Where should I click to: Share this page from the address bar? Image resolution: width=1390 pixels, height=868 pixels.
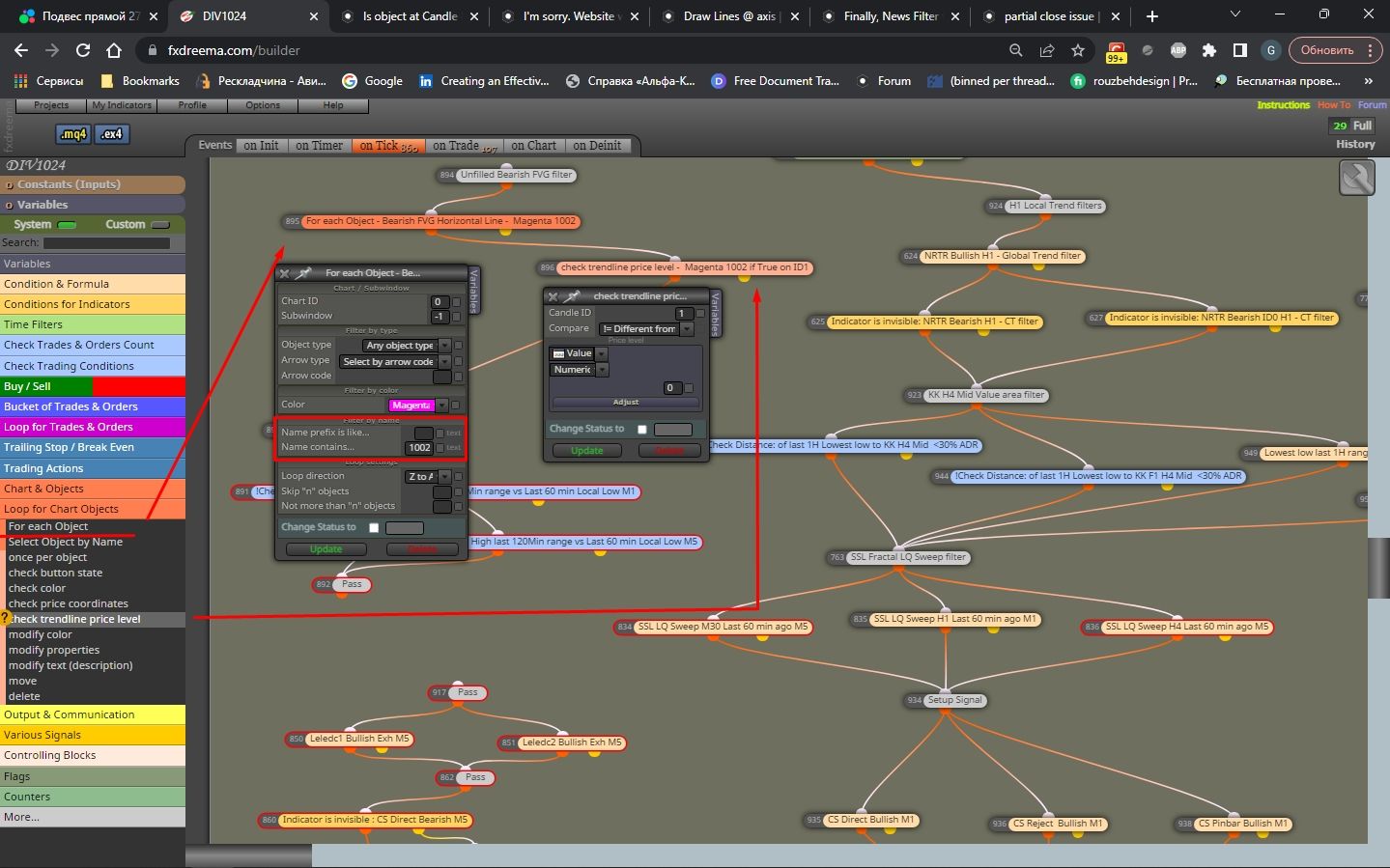pos(1046,50)
